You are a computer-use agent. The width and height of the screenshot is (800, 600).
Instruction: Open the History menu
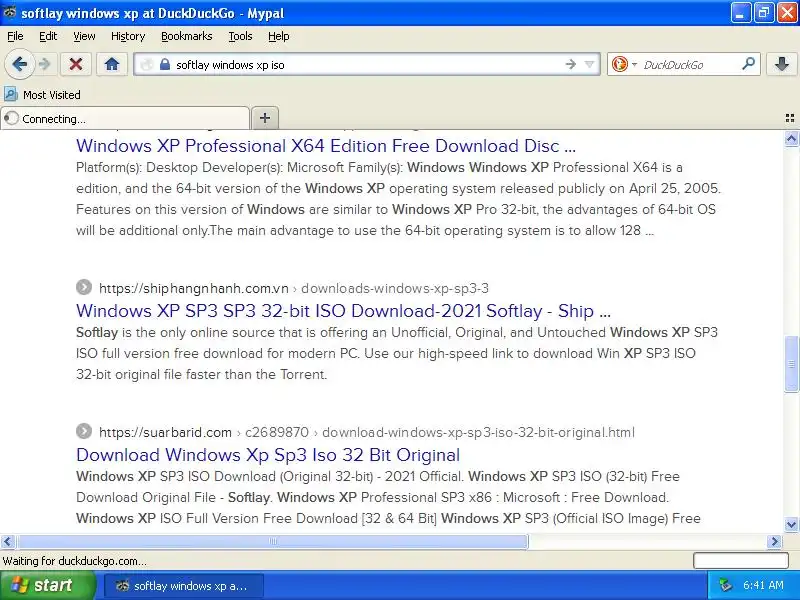coord(128,36)
